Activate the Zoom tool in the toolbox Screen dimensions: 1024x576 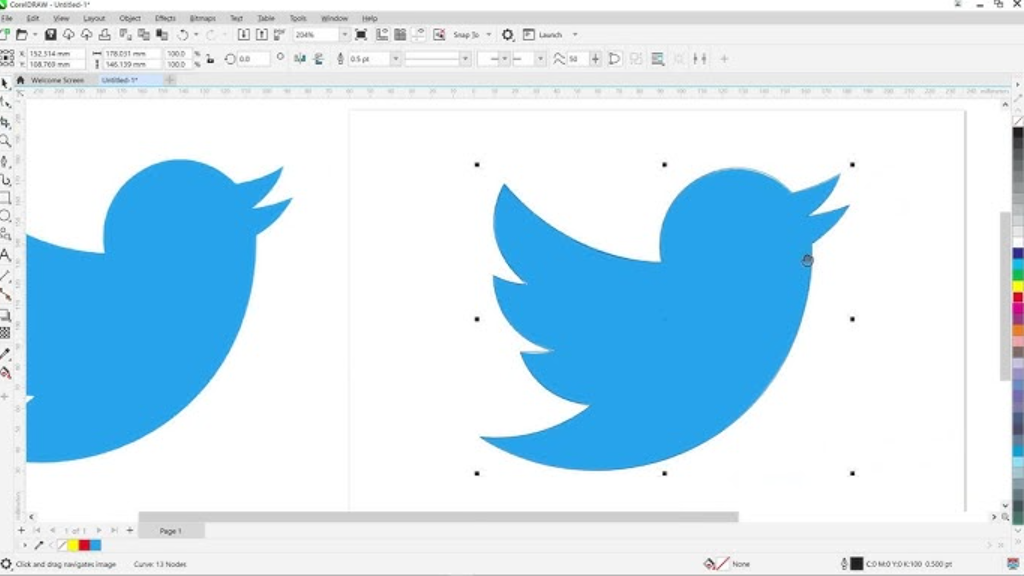click(5, 141)
